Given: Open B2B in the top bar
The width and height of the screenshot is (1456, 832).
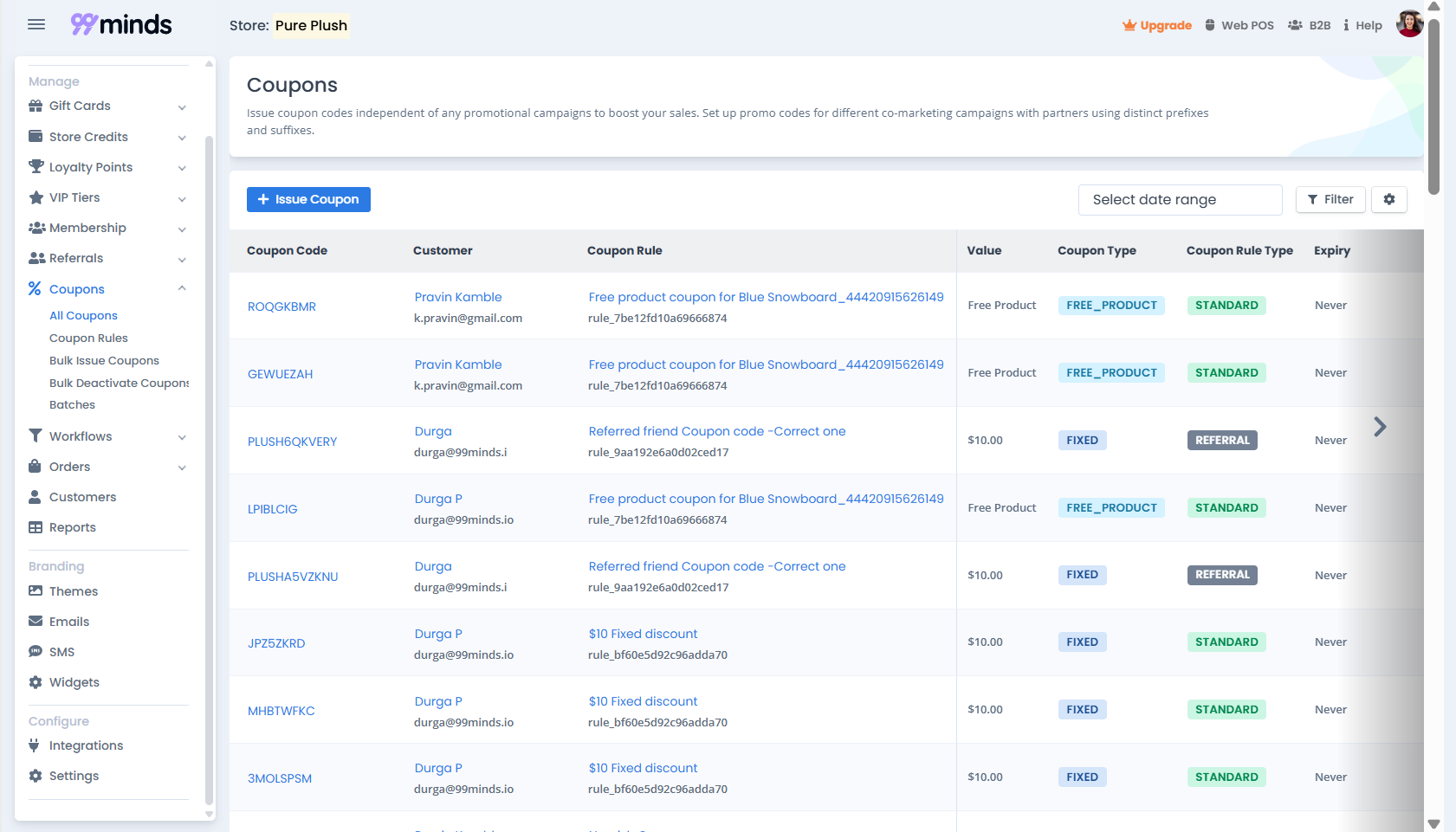Looking at the screenshot, I should [x=1310, y=25].
